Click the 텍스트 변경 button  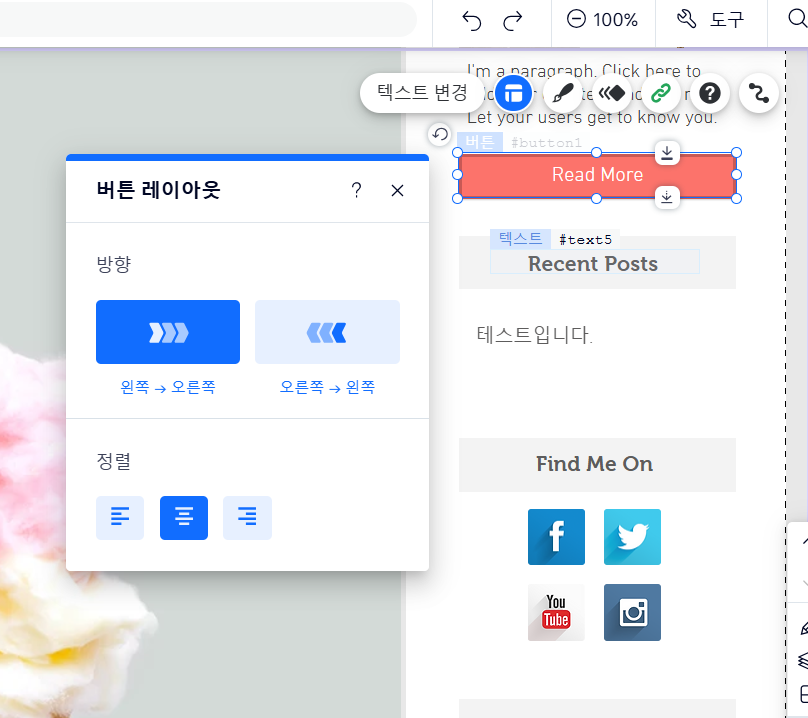click(x=422, y=93)
